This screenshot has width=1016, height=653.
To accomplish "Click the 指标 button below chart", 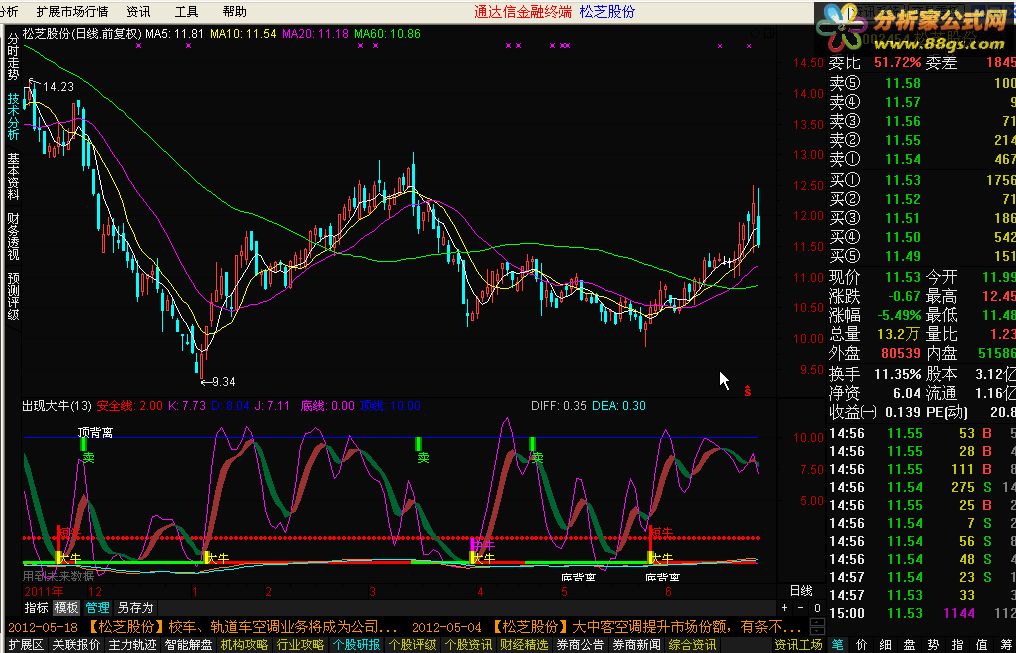I will tap(36, 608).
